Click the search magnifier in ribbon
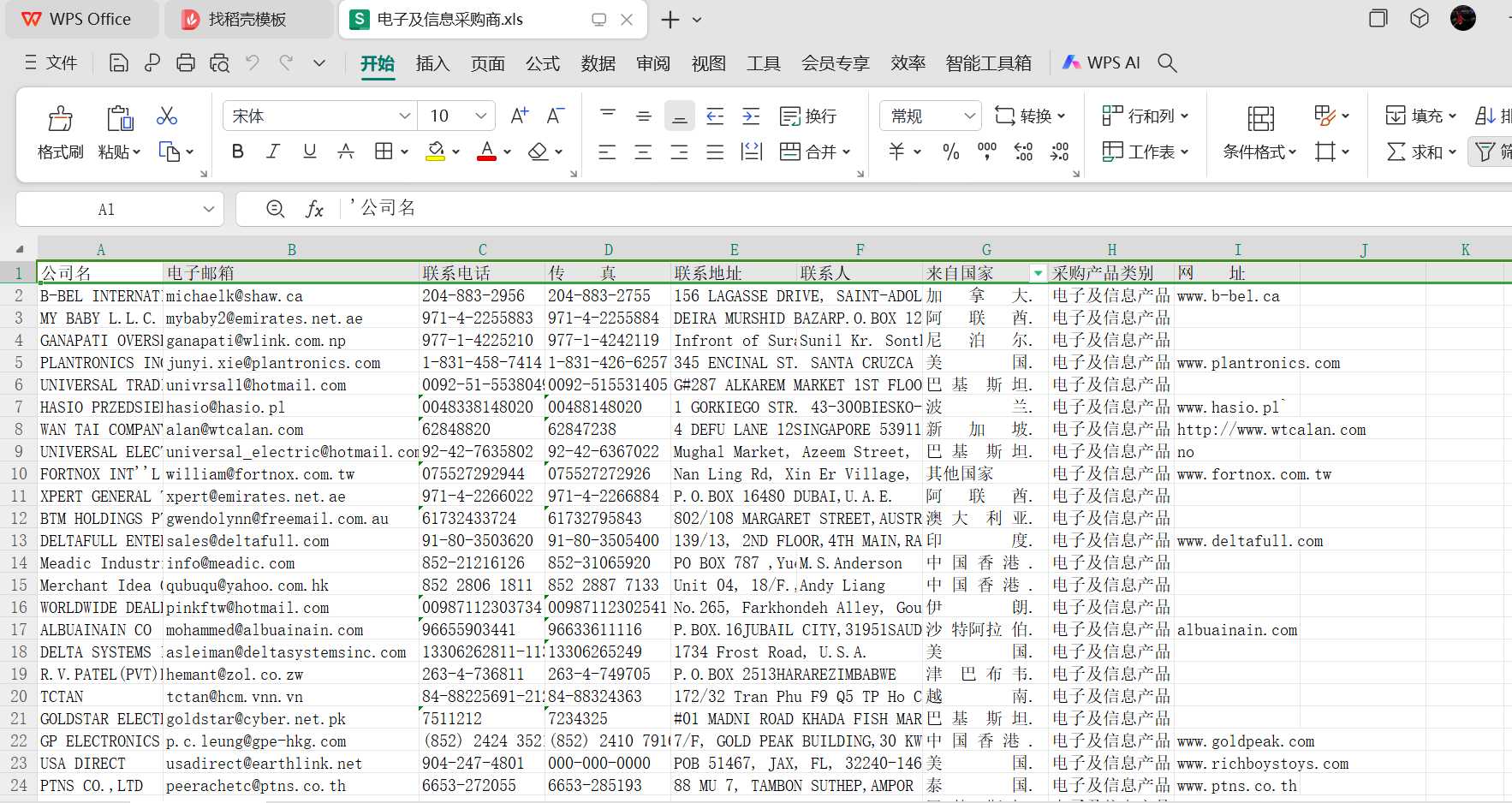 [x=1167, y=62]
